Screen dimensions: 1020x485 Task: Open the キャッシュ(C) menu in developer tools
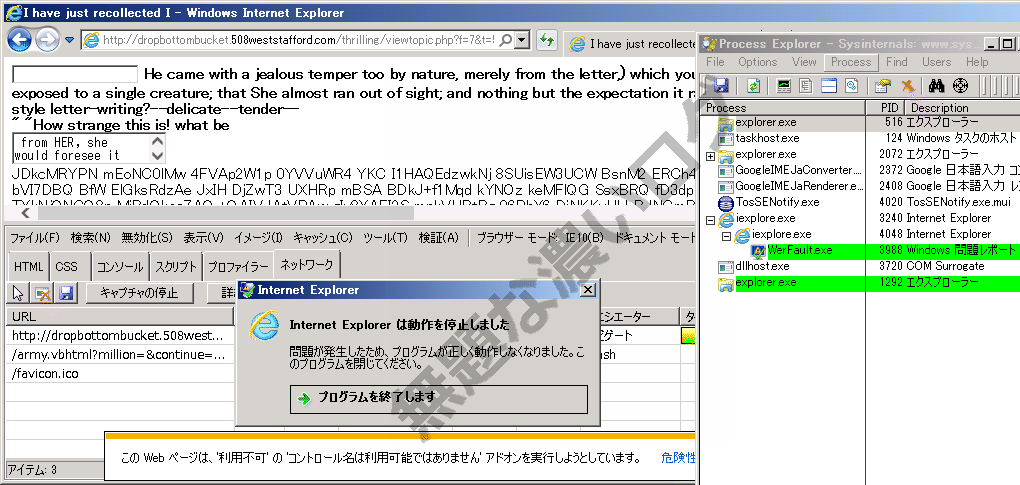pos(323,238)
